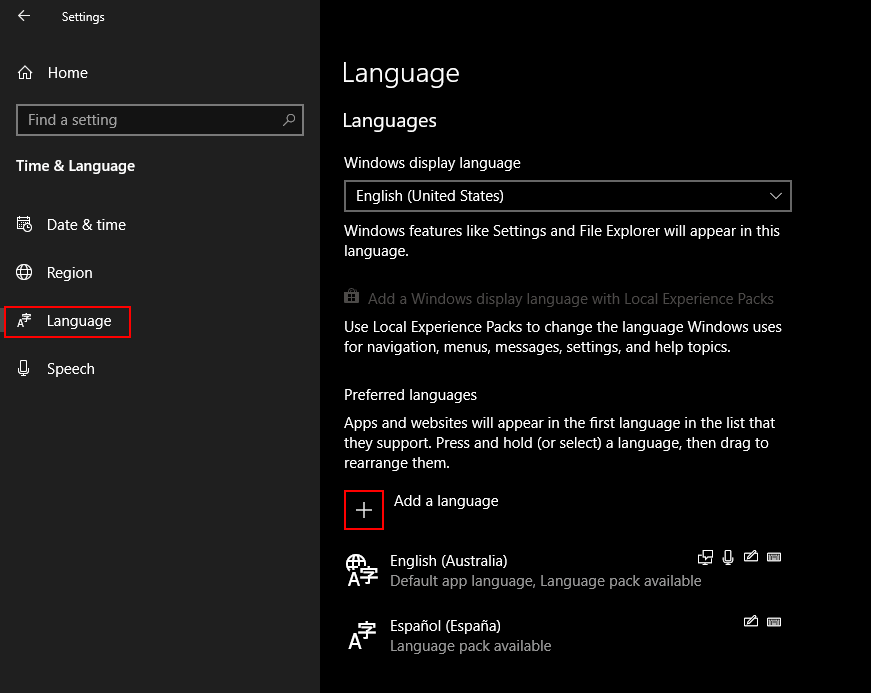The width and height of the screenshot is (871, 693).
Task: Click the English (Australia) language icon
Action: point(362,570)
